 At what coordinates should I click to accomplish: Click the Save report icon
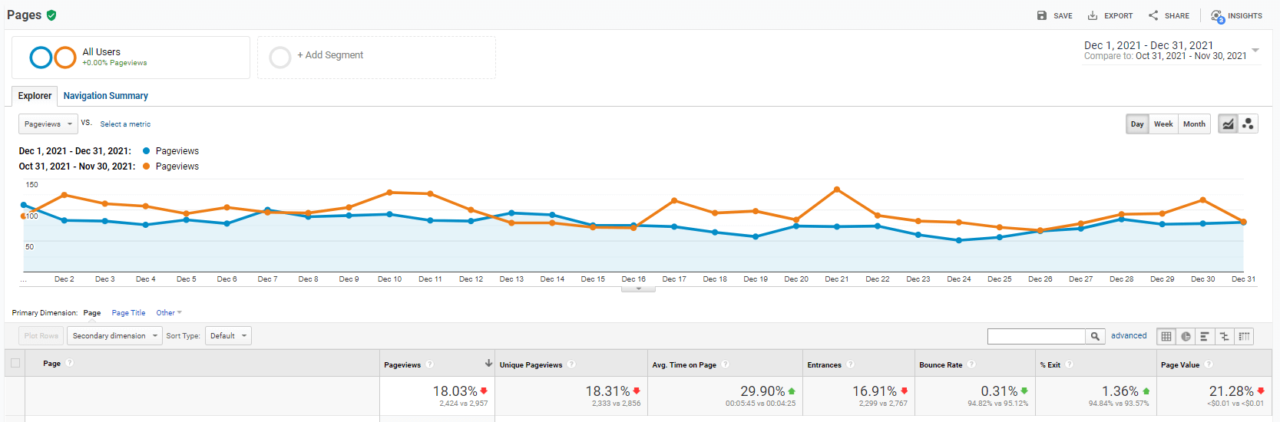click(1042, 16)
